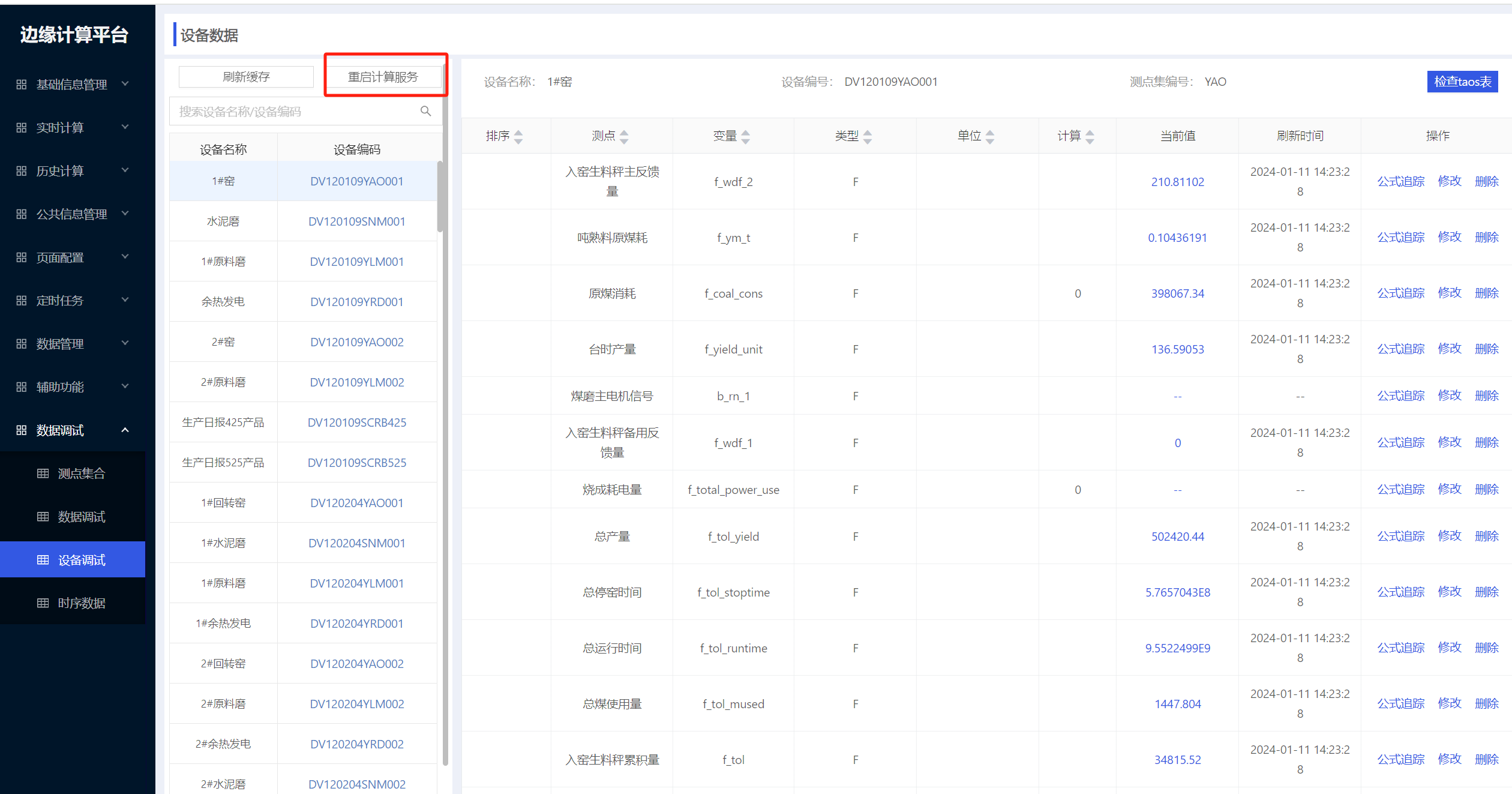Click the table icon beside 测点集合
This screenshot has height=794, width=1512.
[x=43, y=473]
